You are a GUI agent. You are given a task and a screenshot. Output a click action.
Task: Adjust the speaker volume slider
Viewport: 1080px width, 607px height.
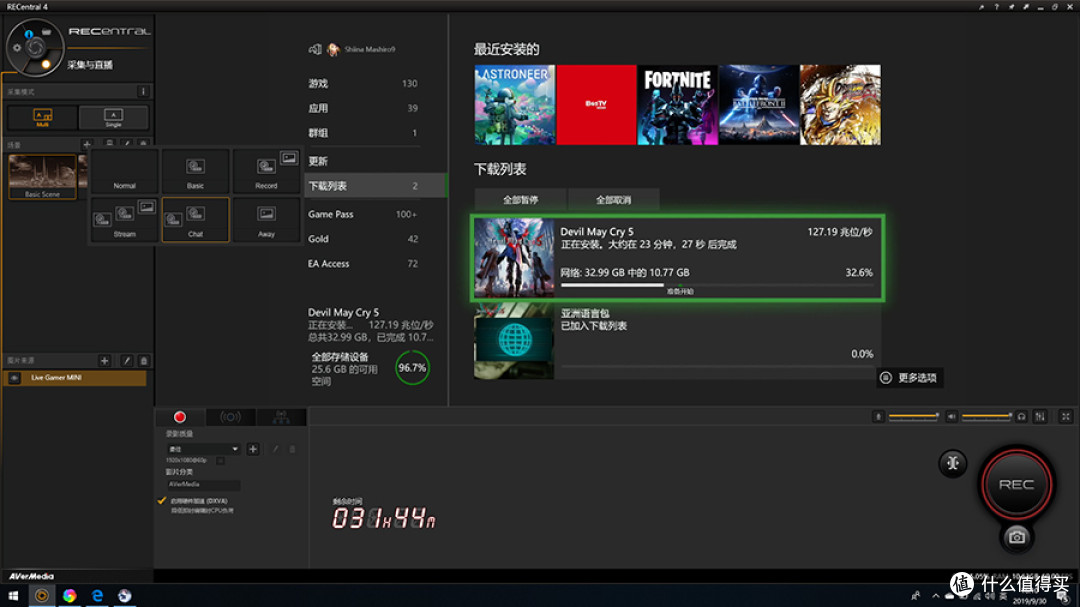(986, 416)
